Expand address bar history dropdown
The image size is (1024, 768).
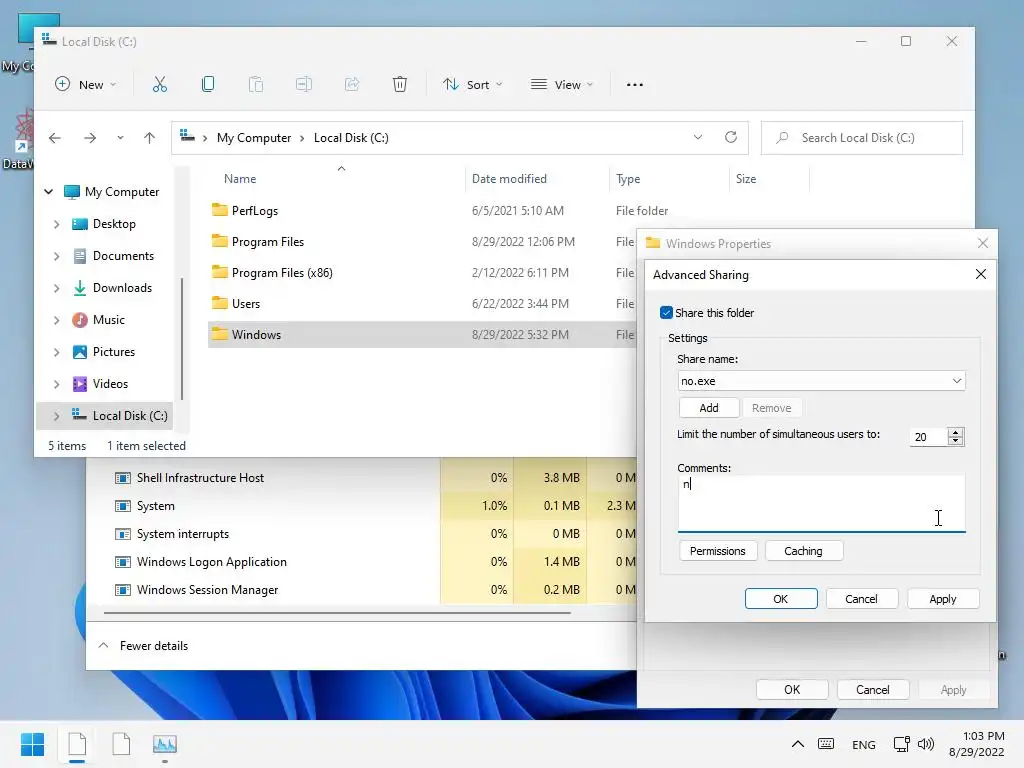point(697,137)
